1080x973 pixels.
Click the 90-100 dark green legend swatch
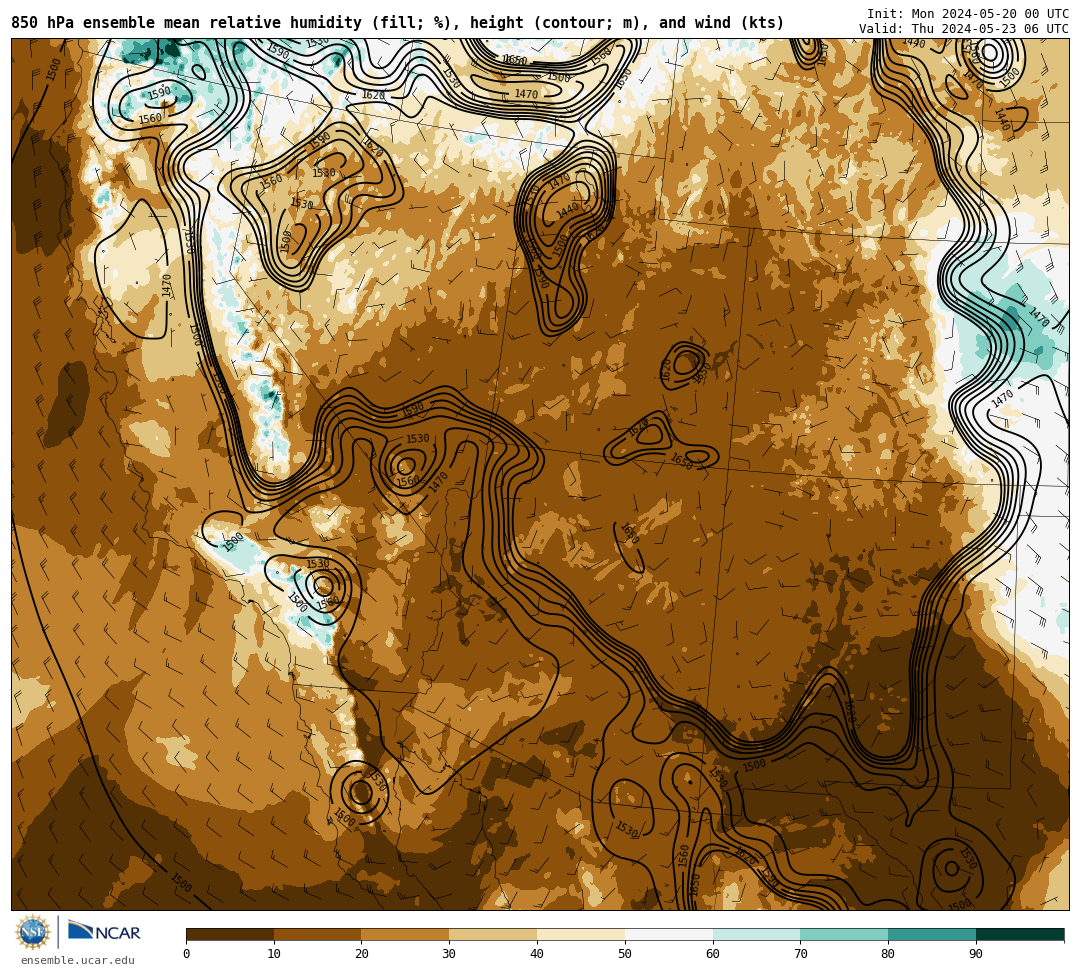(x=1020, y=934)
